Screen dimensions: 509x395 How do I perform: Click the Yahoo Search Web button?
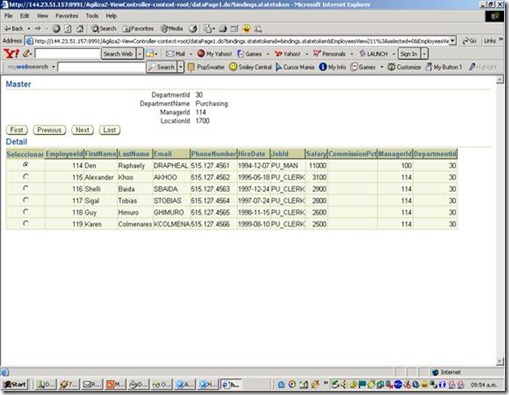[118, 54]
